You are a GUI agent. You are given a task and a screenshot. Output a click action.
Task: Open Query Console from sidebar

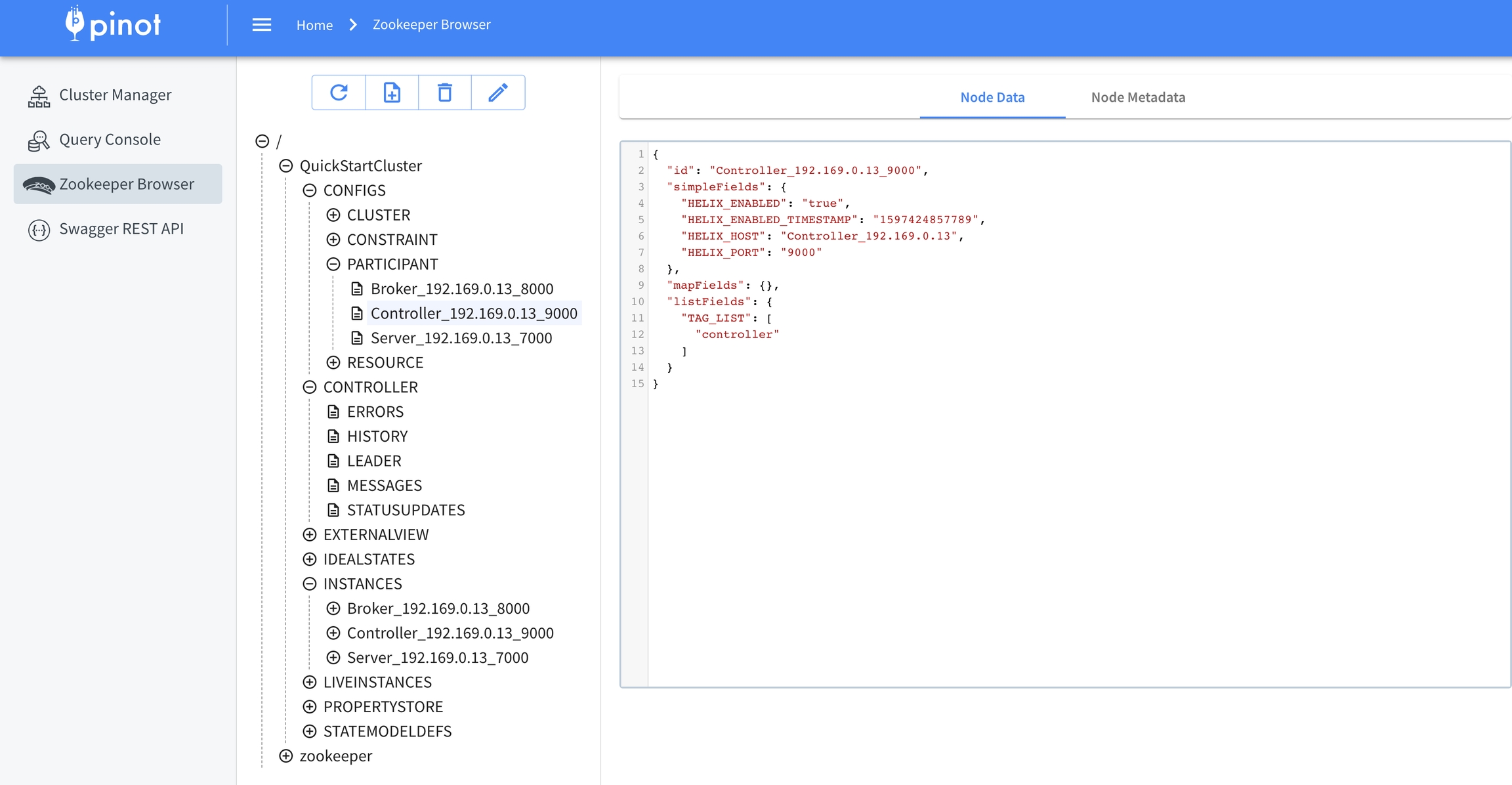point(110,140)
